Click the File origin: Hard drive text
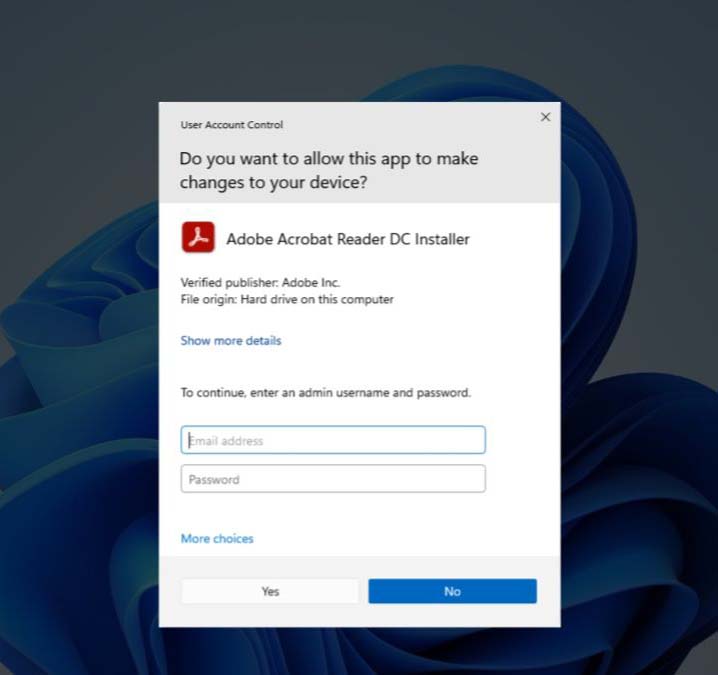Screen dimensions: 718x675 coord(287,299)
